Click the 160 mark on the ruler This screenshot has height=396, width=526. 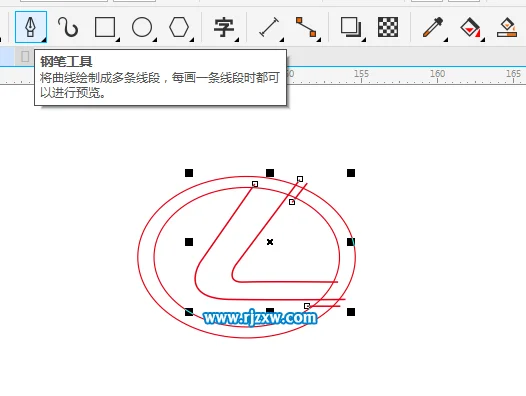click(x=437, y=73)
